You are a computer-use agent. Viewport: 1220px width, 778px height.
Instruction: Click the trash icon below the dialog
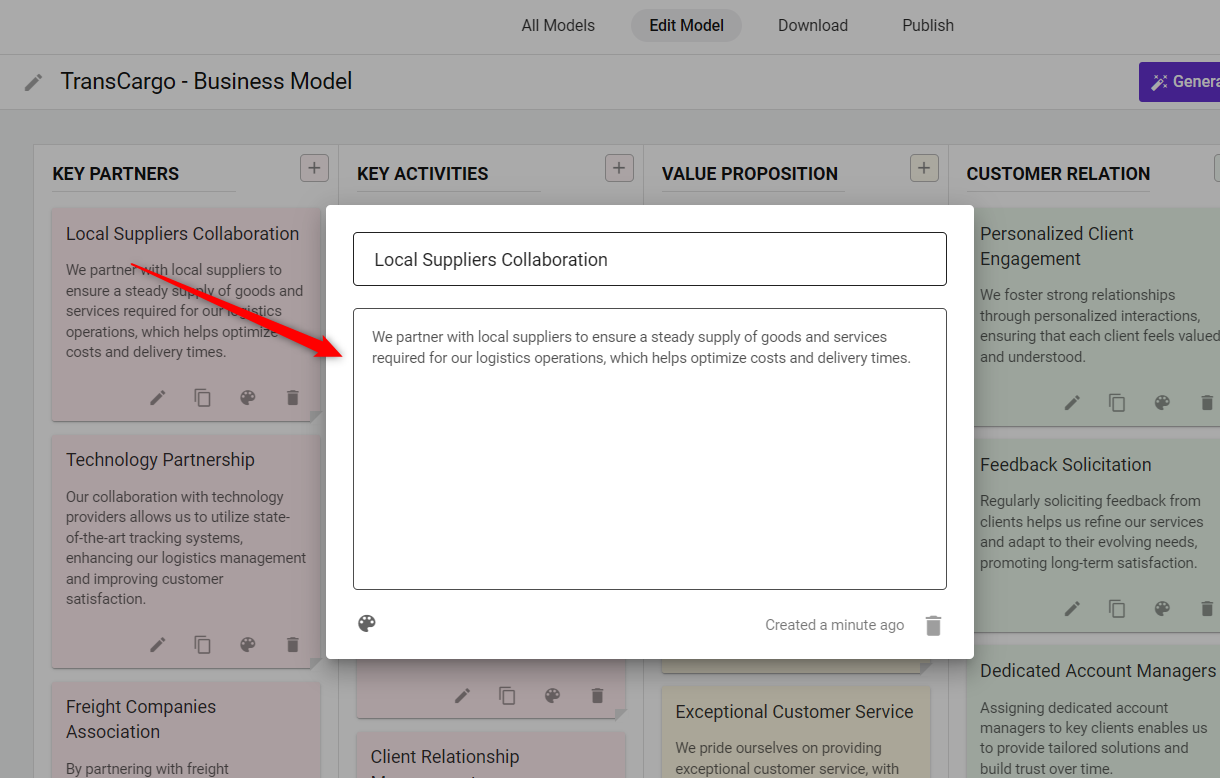(597, 696)
